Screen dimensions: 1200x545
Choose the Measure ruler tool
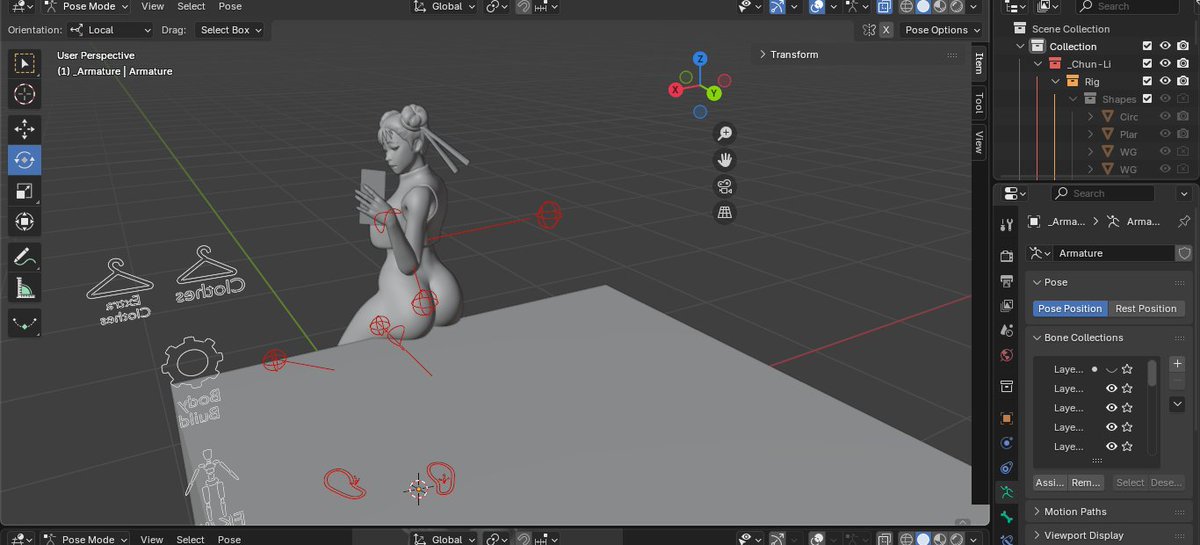(x=25, y=287)
